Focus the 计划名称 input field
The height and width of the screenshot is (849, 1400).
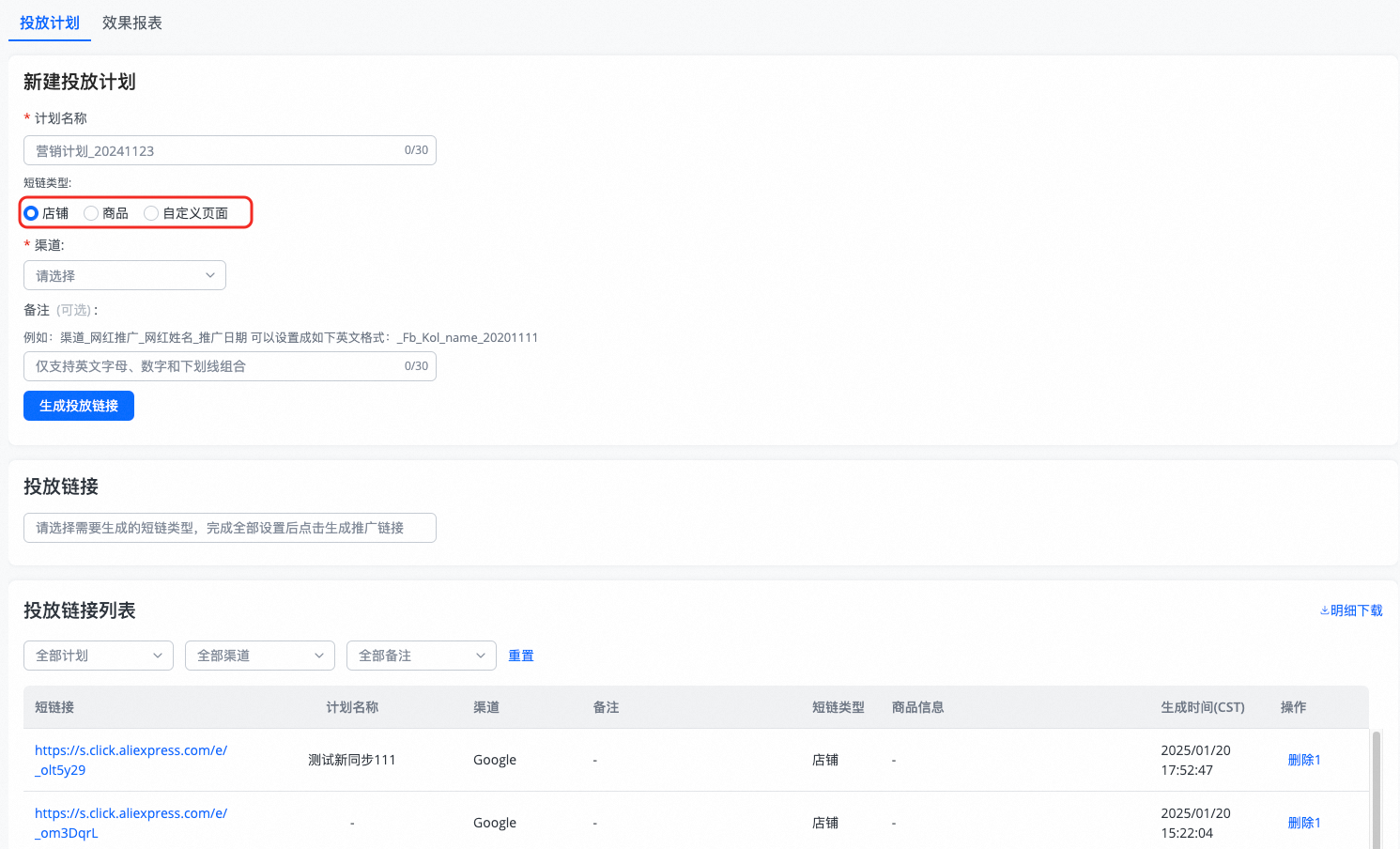(x=216, y=150)
